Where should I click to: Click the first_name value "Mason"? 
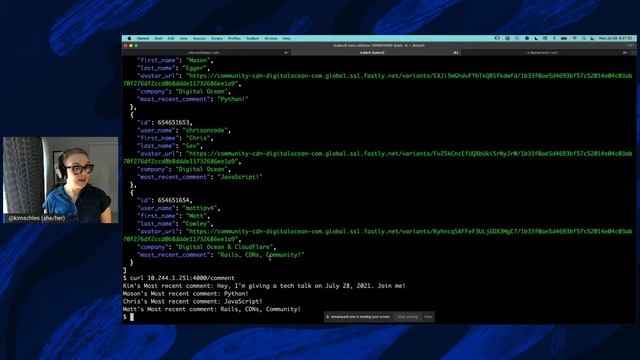[x=198, y=60]
